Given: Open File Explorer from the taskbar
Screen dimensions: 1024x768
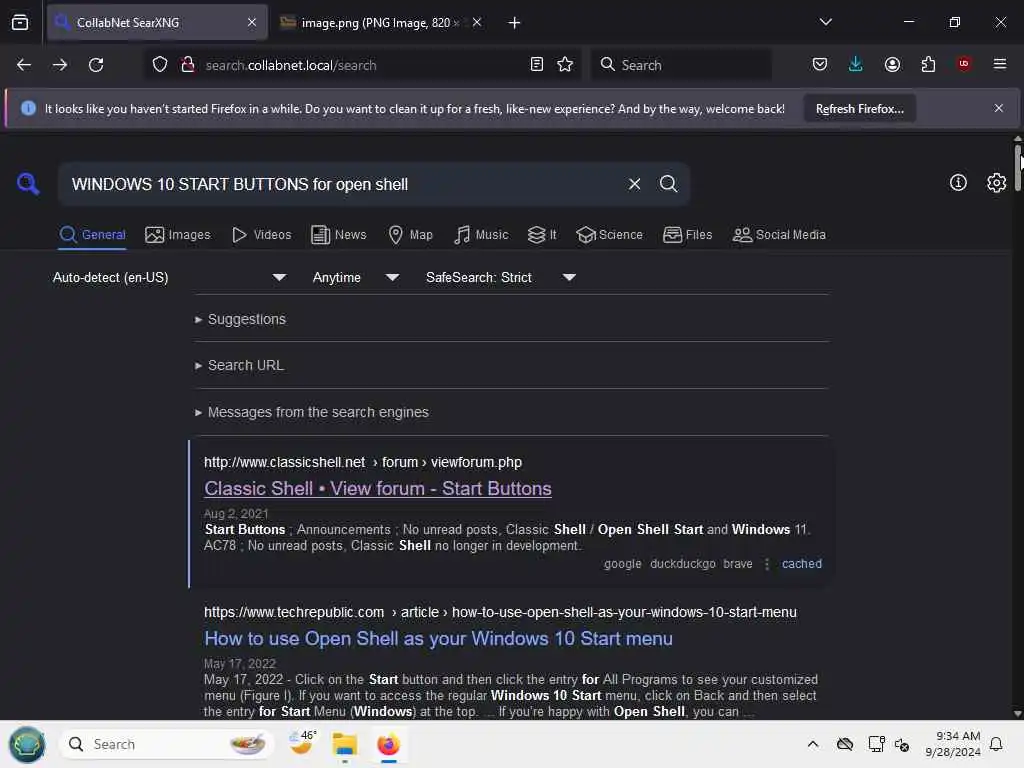Looking at the screenshot, I should pos(344,744).
